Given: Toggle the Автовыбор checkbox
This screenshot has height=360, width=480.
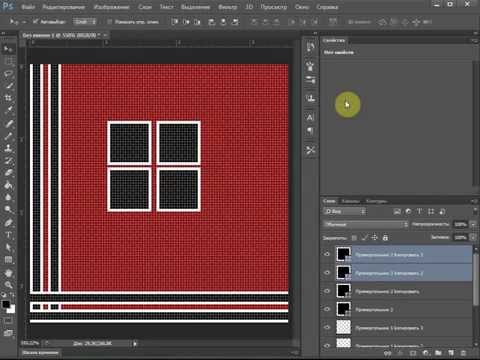Looking at the screenshot, I should (x=35, y=22).
